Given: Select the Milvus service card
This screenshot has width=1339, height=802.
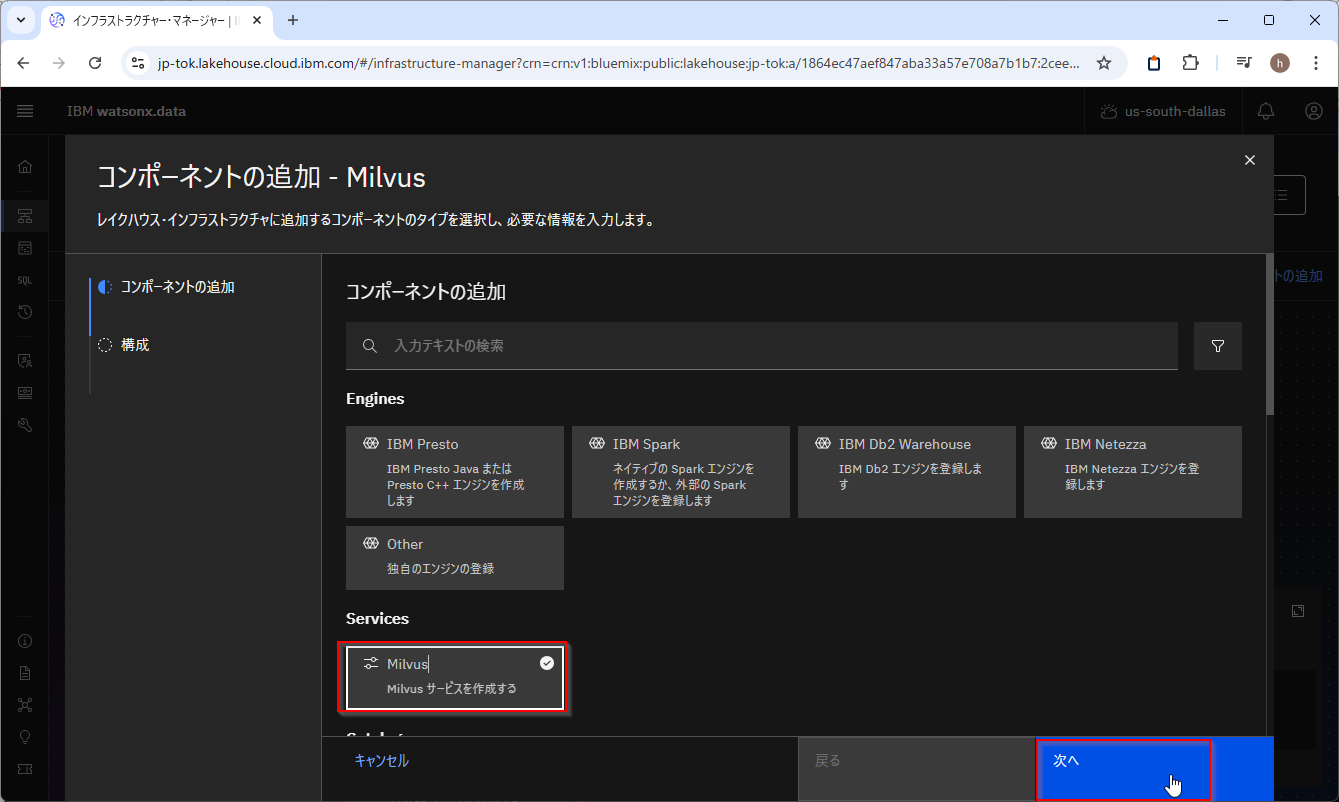Looking at the screenshot, I should 455,677.
